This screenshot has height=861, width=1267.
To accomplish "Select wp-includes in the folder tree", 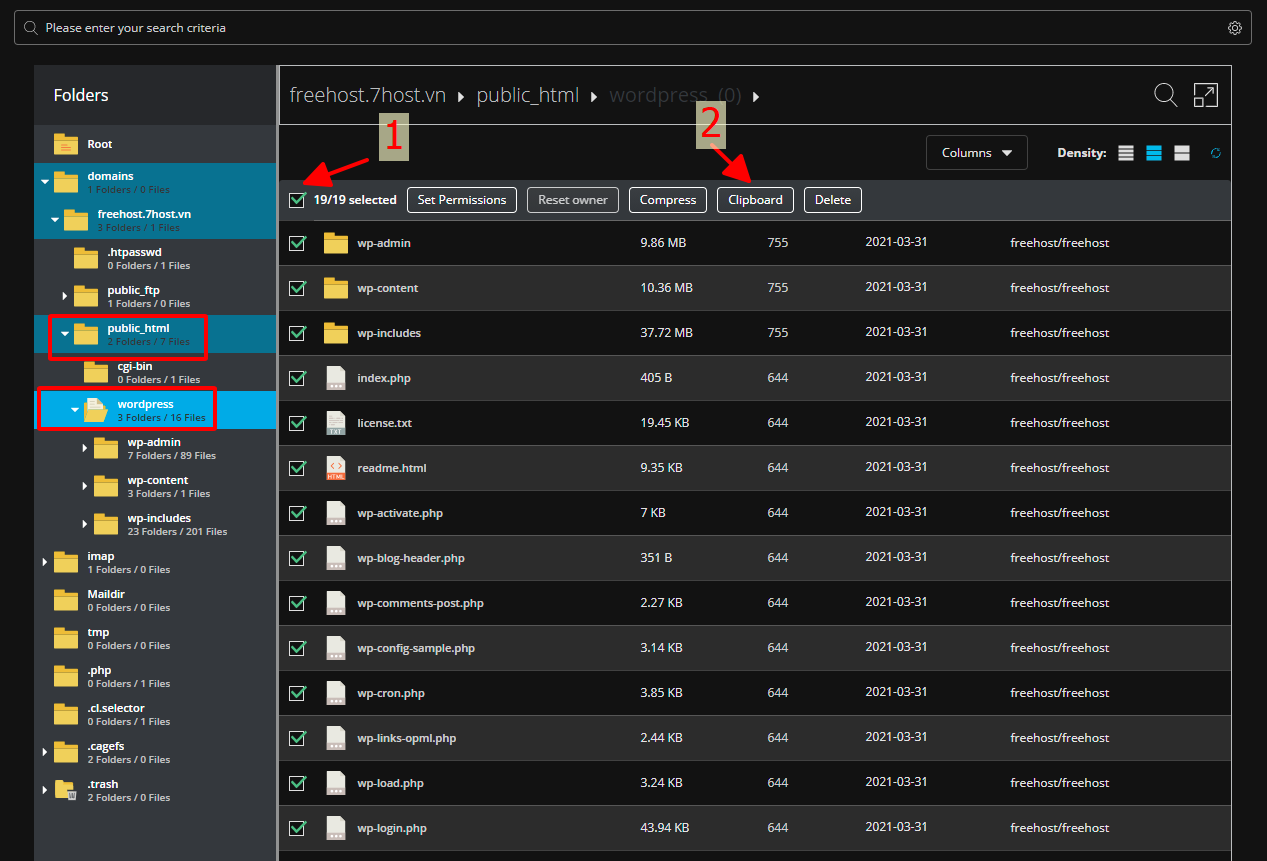I will [159, 518].
